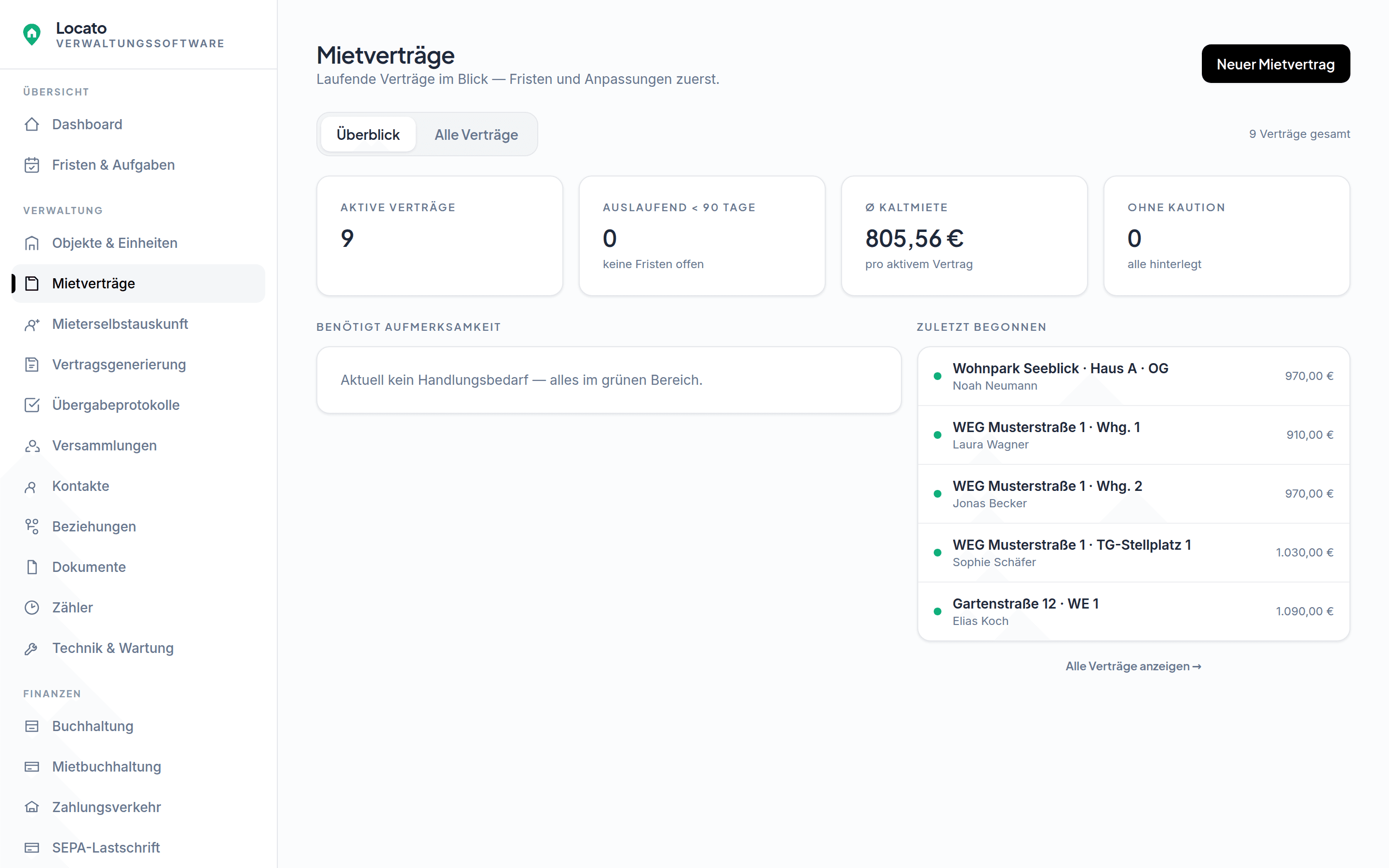Click the Ohne Kaution stat card

[1226, 236]
